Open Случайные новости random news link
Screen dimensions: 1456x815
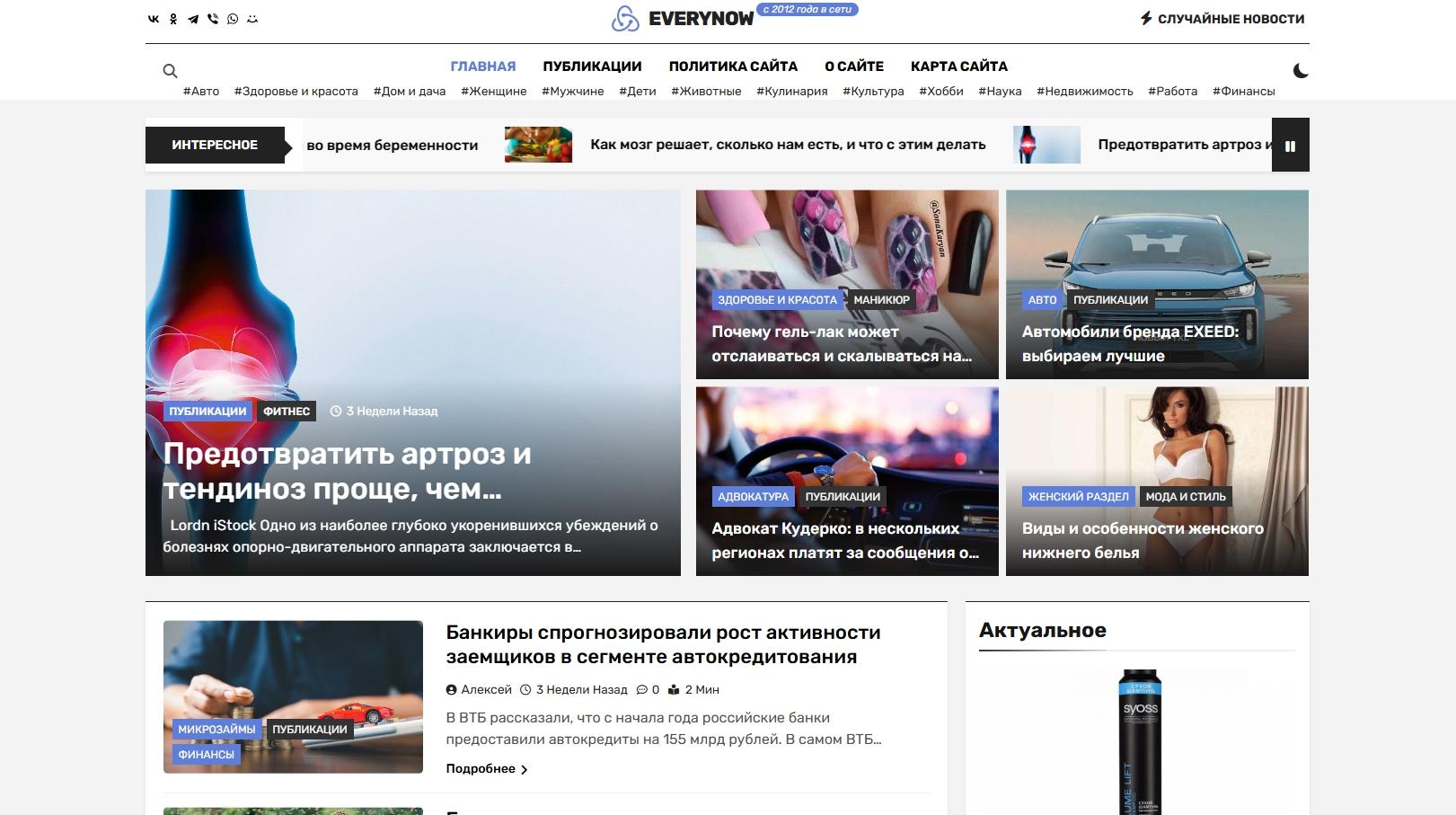click(x=1222, y=19)
